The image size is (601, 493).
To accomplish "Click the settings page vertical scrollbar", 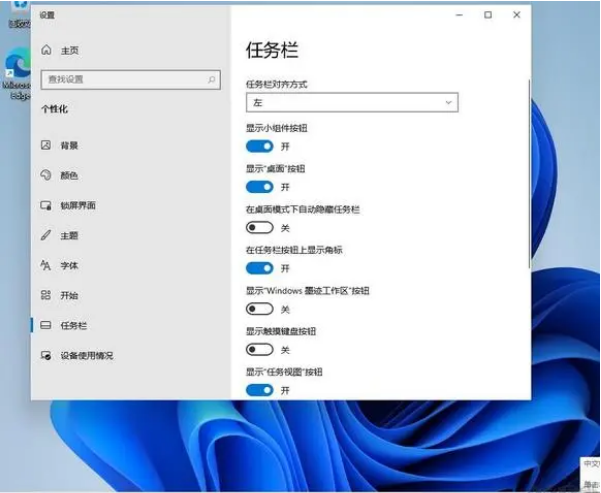I will 529,174.
